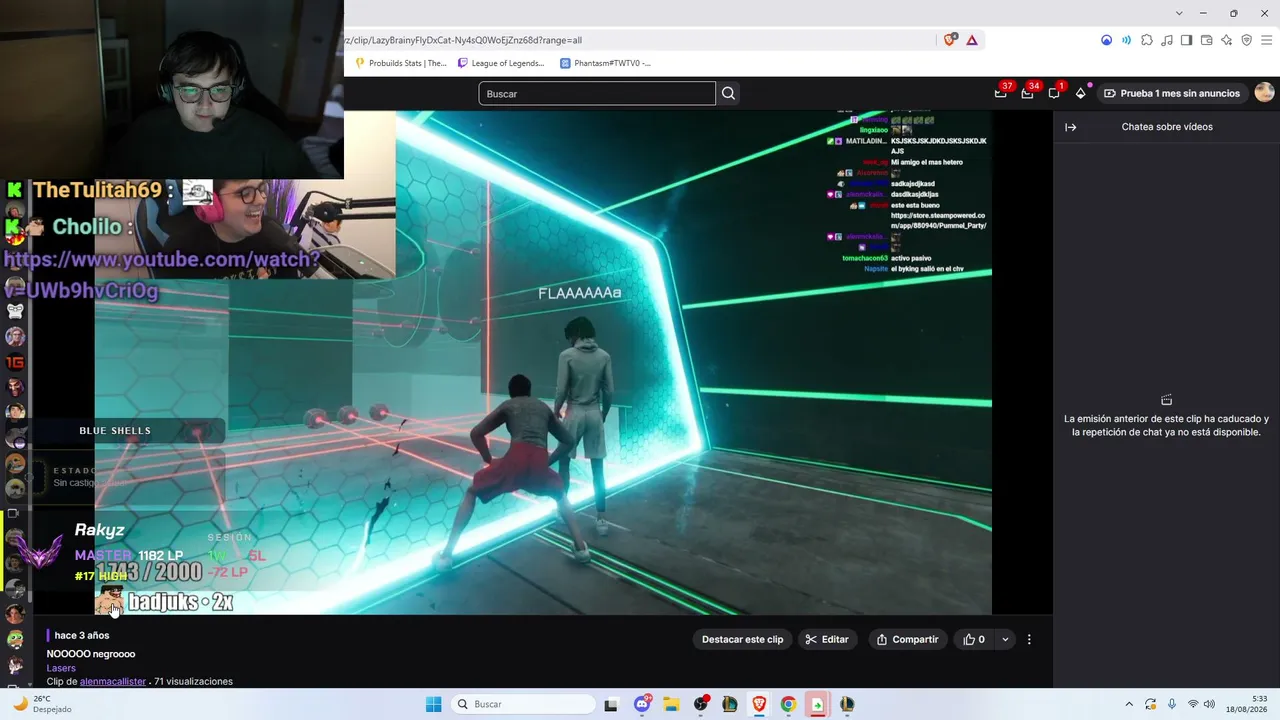Like the clip with thumbs-up button
1280x720 pixels.
[x=974, y=640]
